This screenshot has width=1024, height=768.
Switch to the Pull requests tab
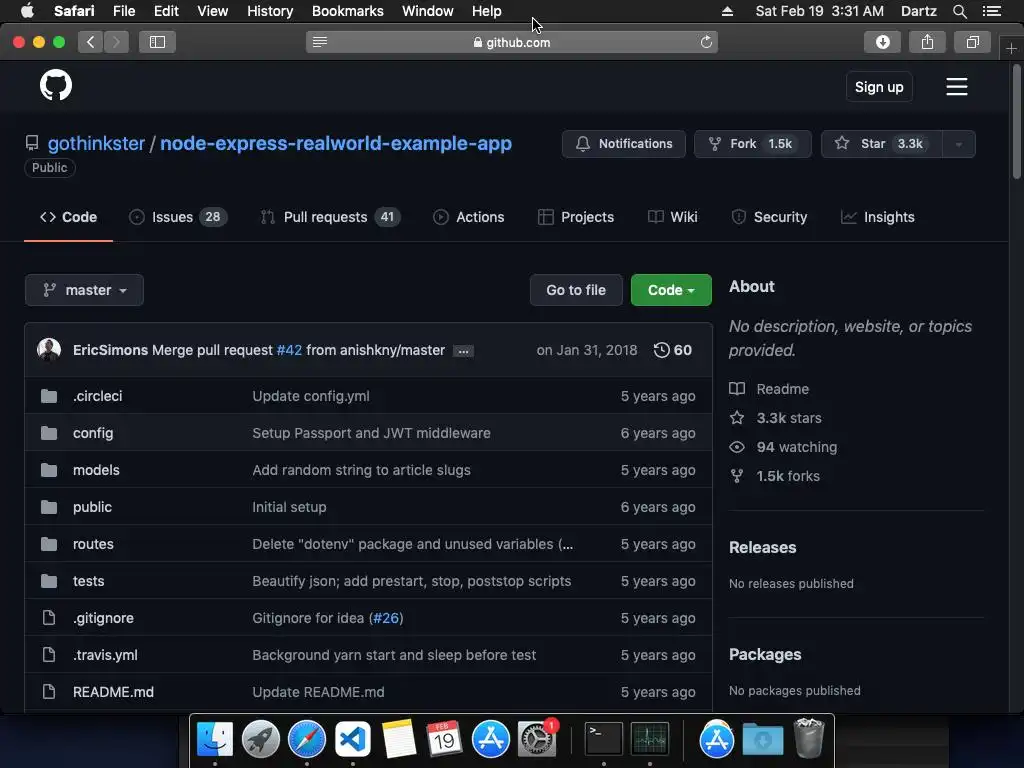[x=330, y=217]
